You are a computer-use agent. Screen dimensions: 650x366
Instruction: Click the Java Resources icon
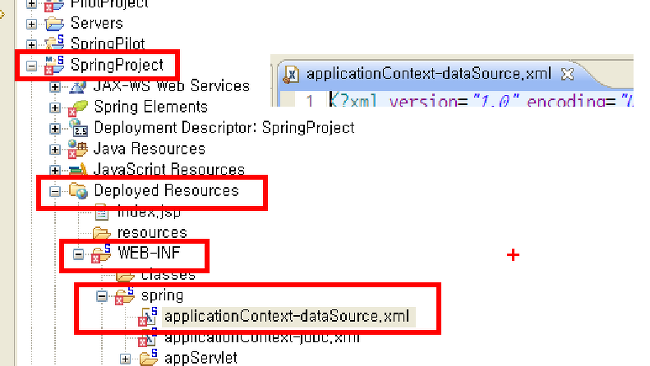point(78,149)
